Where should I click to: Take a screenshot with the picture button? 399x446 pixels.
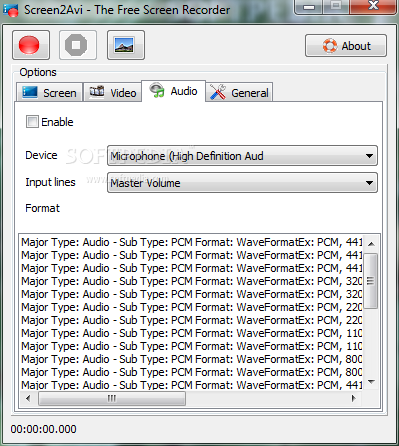[x=126, y=45]
